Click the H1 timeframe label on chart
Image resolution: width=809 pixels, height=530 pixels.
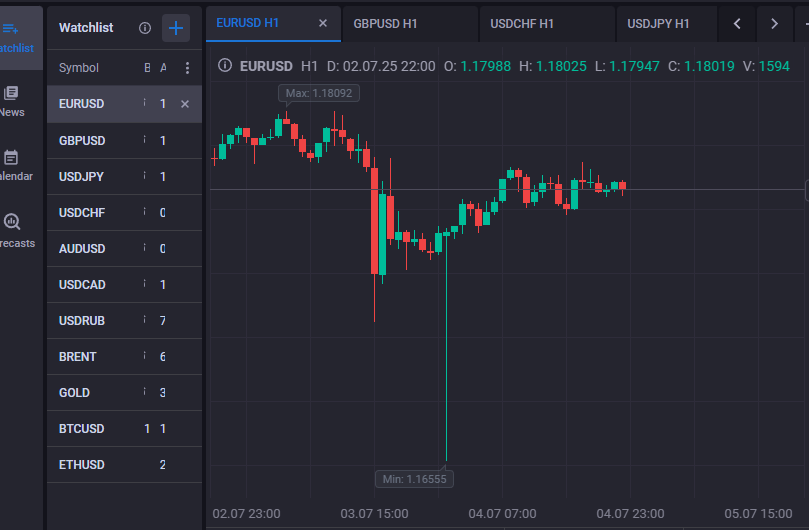309,66
